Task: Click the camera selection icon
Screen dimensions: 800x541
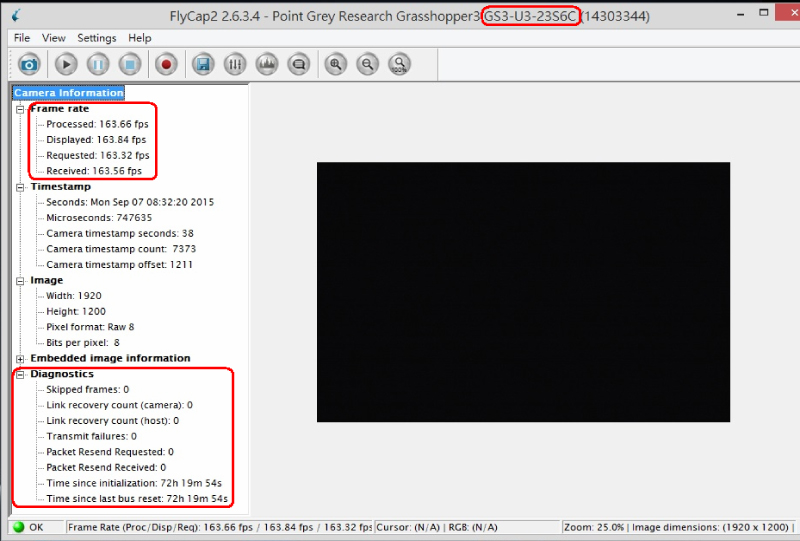Action: point(29,64)
